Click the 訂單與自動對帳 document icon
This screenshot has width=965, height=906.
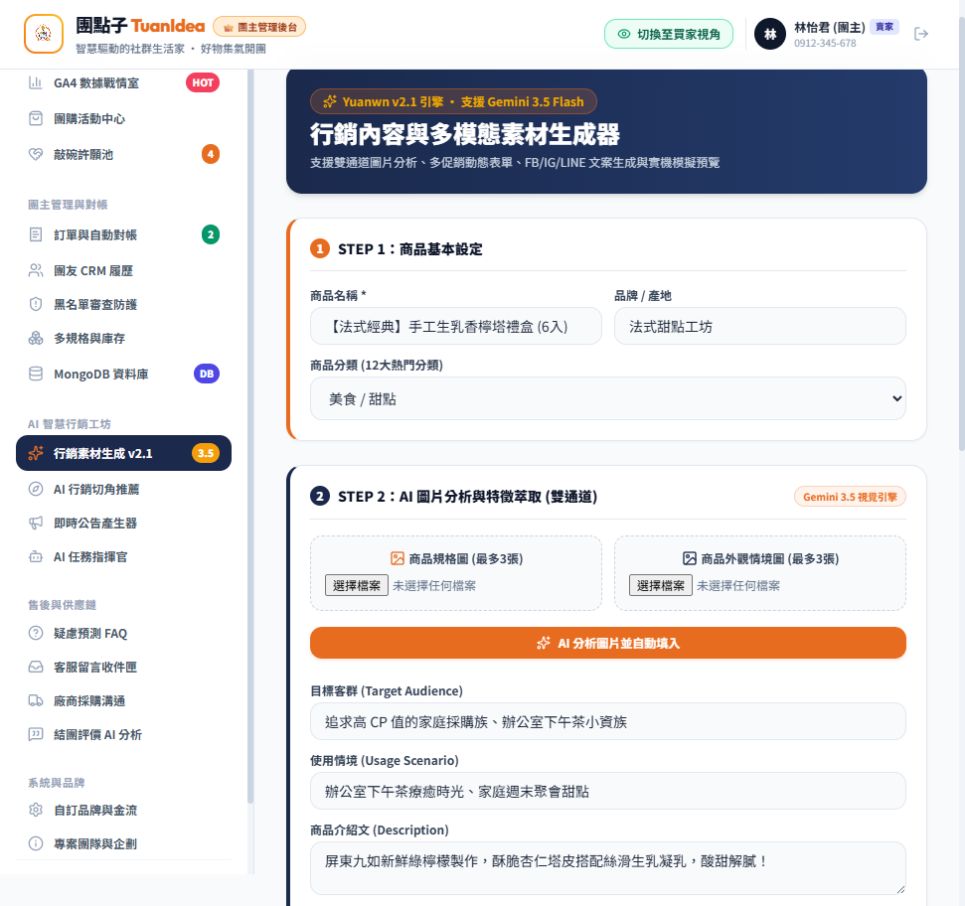36,235
